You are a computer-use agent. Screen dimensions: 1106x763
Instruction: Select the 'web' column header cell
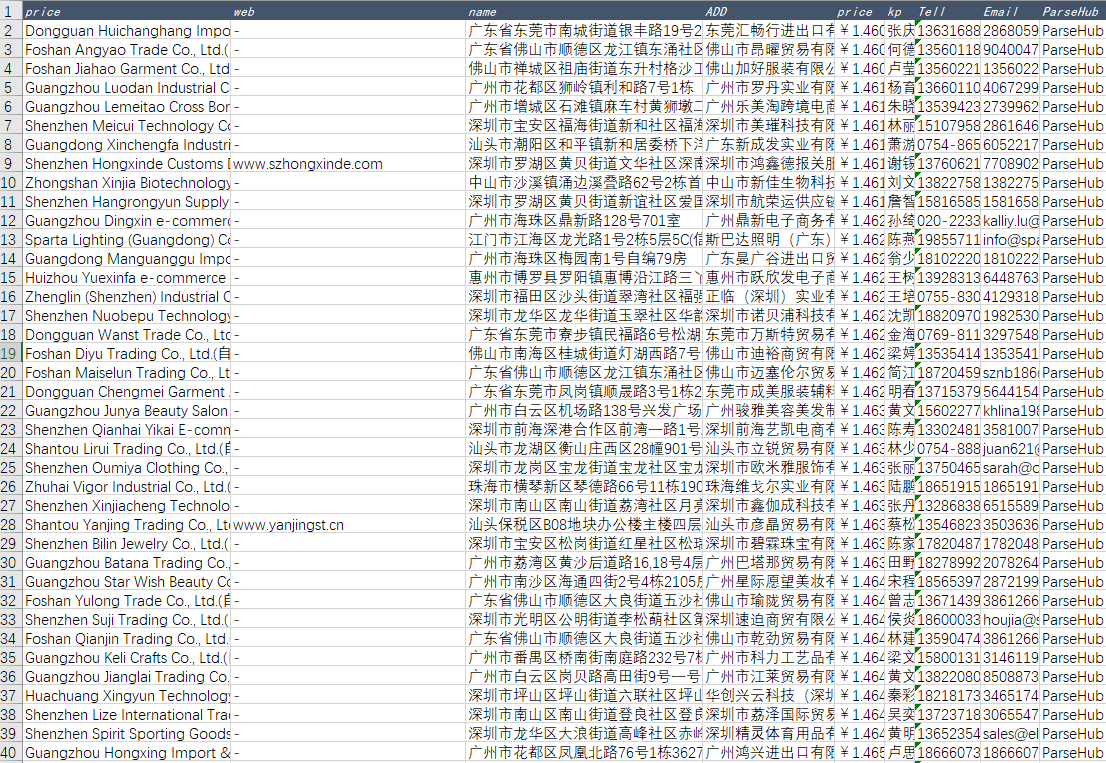click(x=348, y=11)
